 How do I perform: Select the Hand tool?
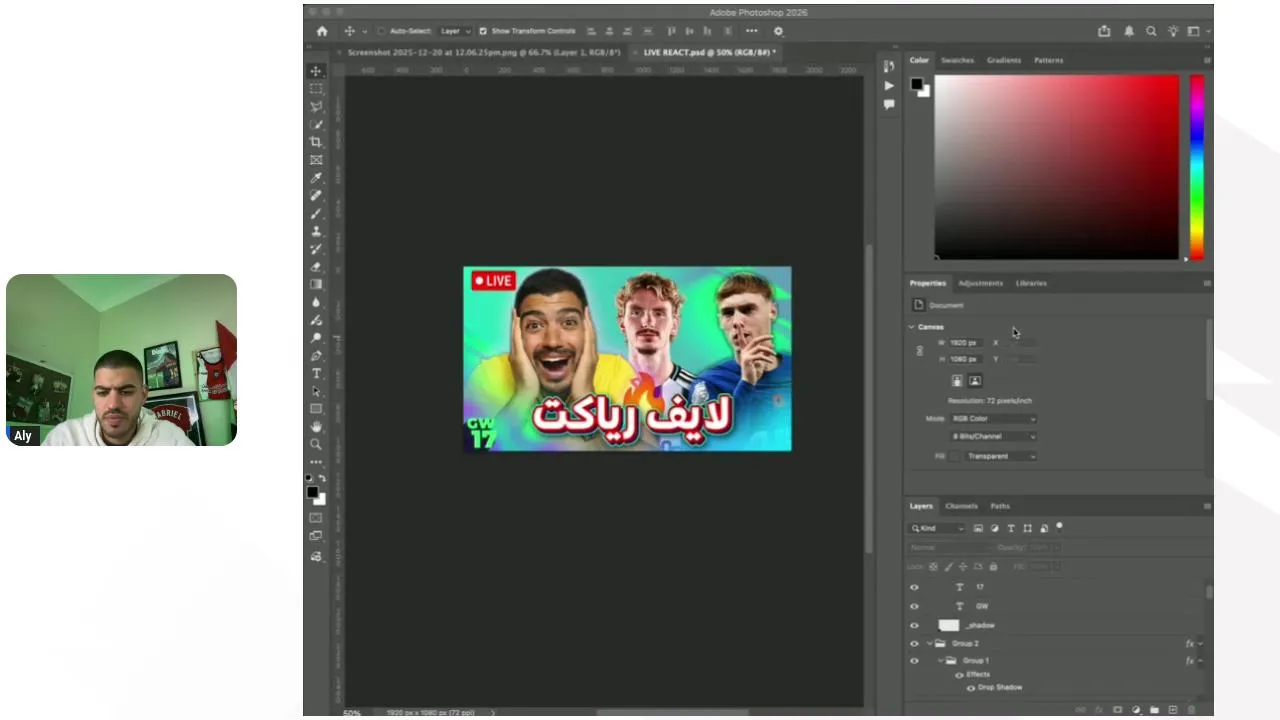pyautogui.click(x=316, y=426)
